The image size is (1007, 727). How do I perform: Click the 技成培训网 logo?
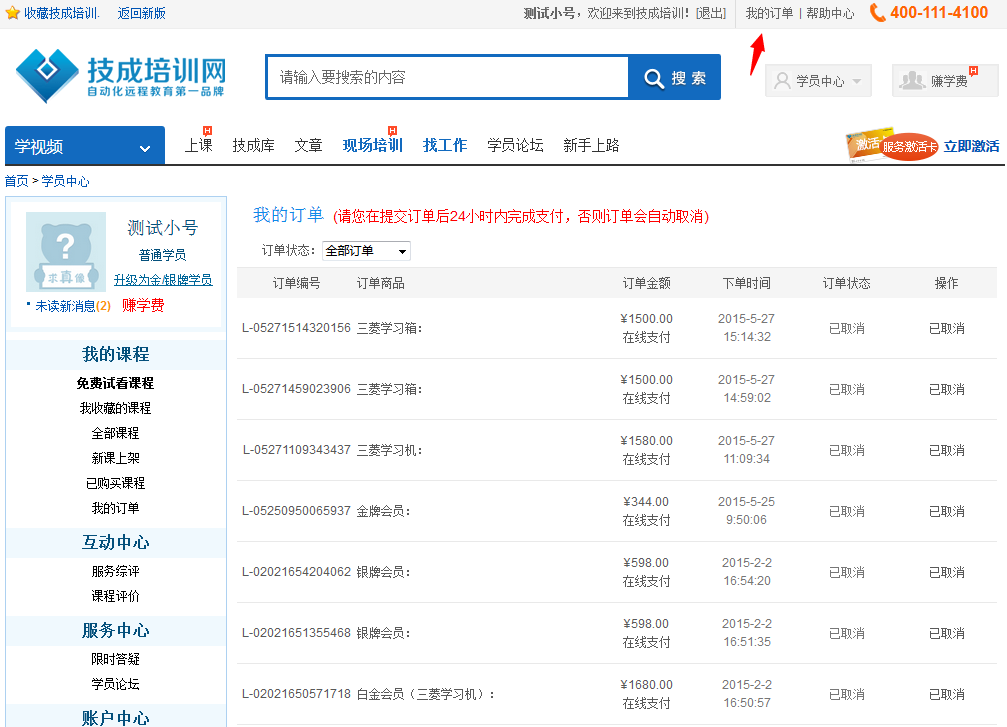coord(121,76)
